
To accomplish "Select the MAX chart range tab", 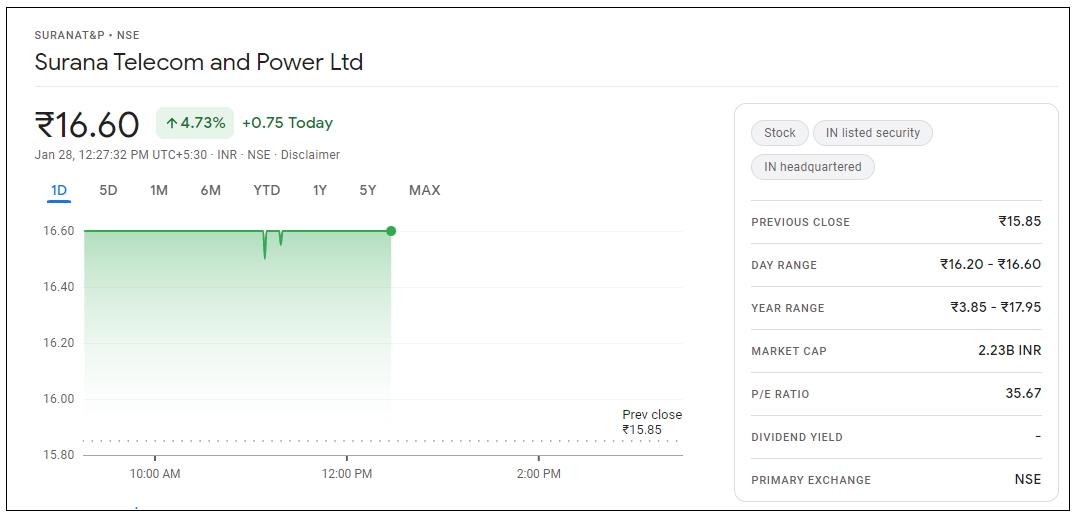I will click(424, 191).
